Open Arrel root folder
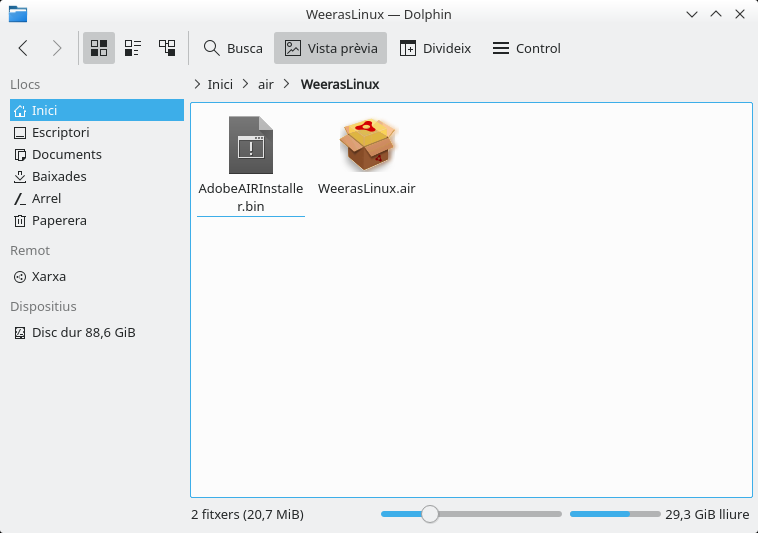 pyautogui.click(x=97, y=198)
